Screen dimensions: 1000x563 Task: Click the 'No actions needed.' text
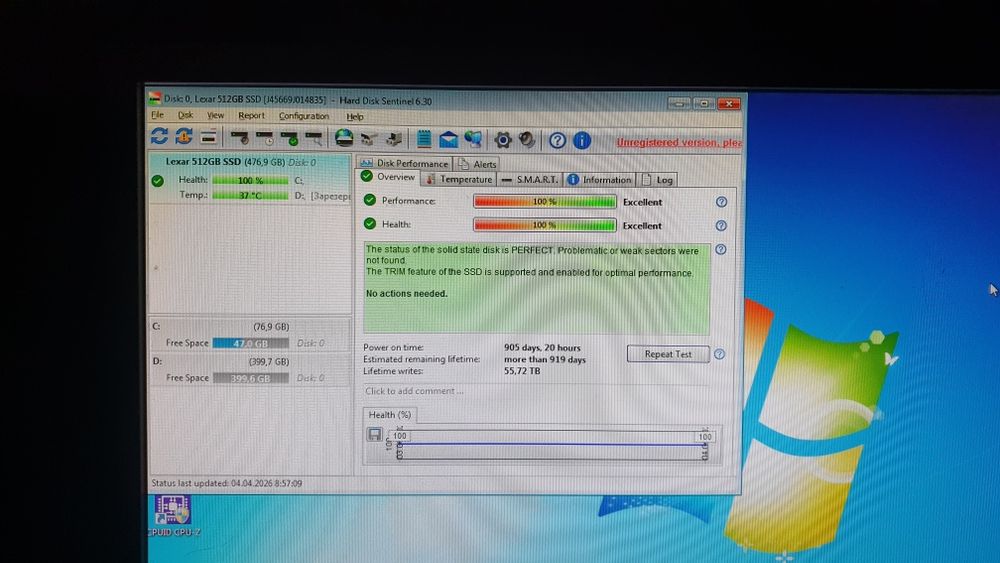[x=406, y=294]
